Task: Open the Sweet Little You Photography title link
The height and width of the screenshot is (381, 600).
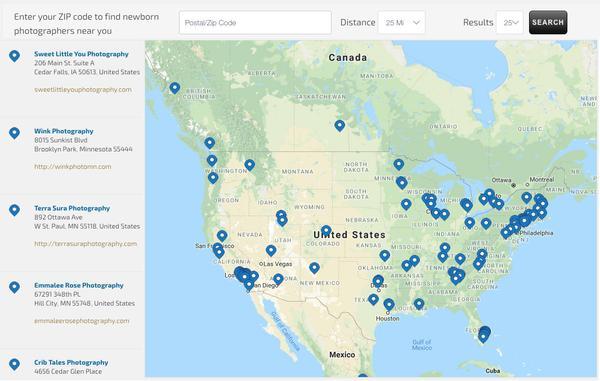Action: coord(81,54)
